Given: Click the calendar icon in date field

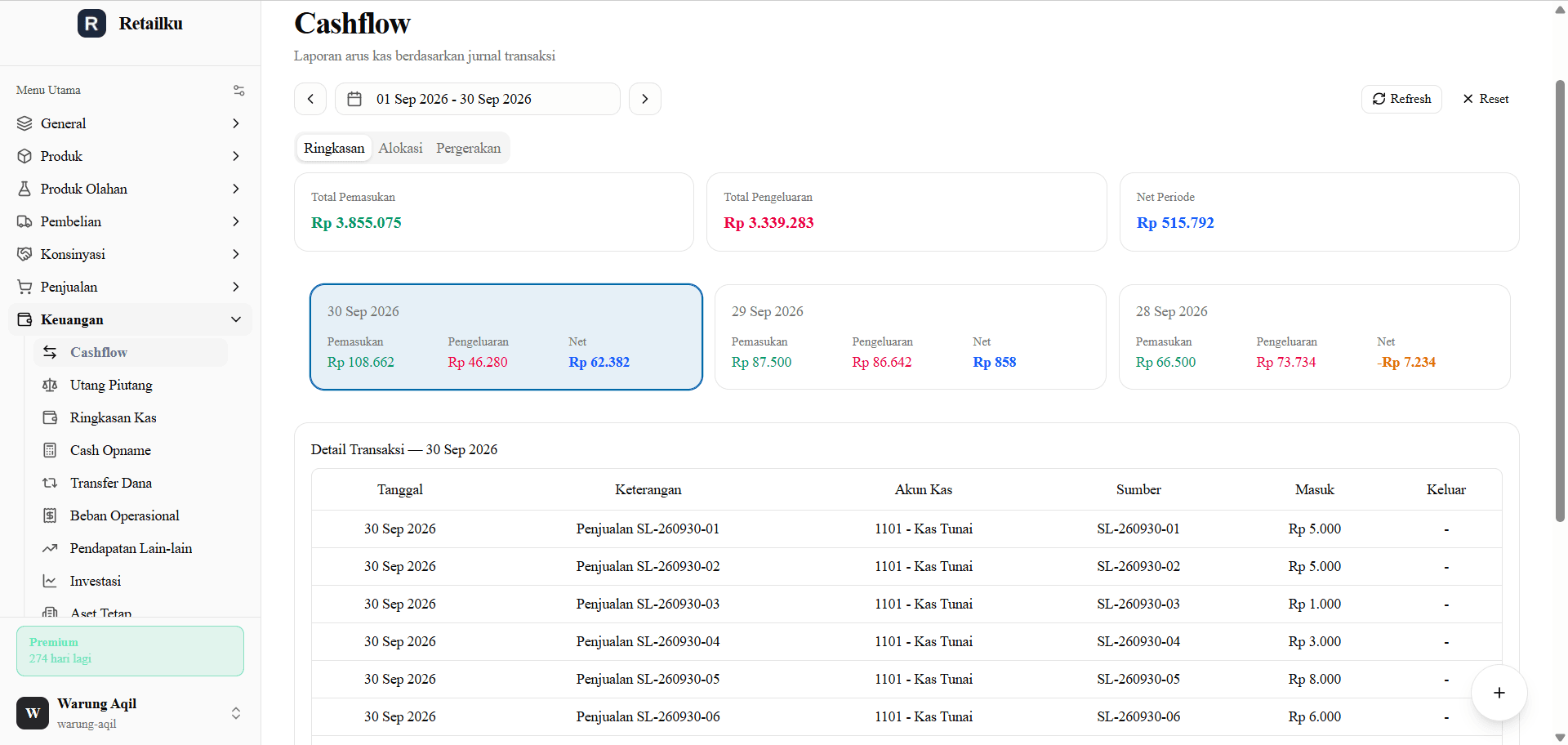Looking at the screenshot, I should pyautogui.click(x=354, y=99).
